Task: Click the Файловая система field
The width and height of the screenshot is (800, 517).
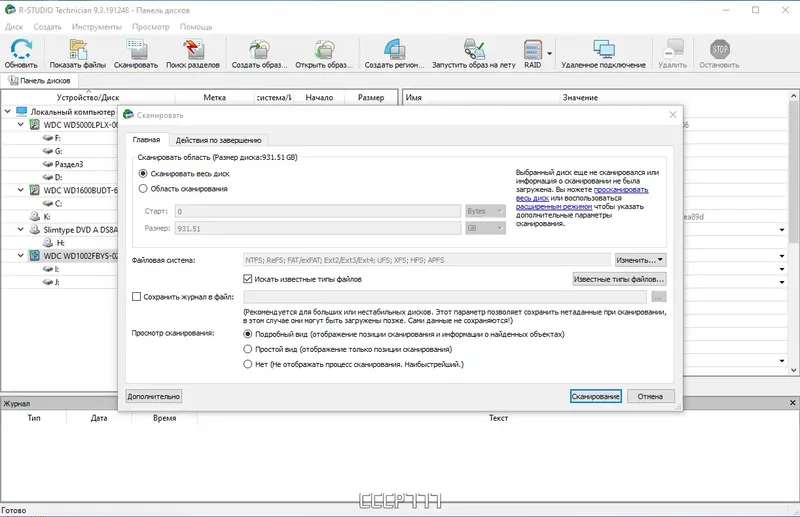Action: (427, 260)
